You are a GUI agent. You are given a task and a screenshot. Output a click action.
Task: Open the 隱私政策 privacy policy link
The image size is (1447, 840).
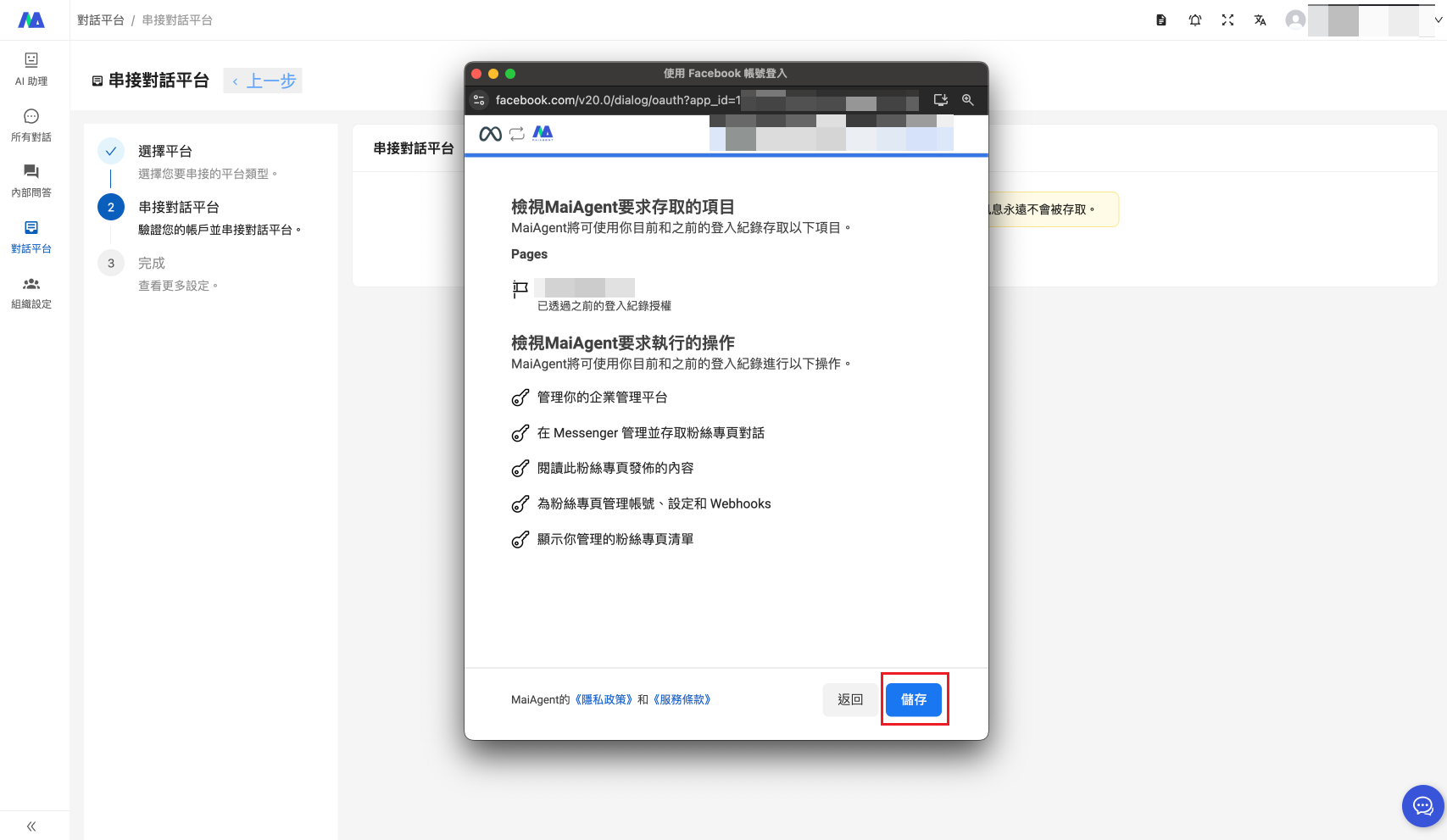coord(605,699)
